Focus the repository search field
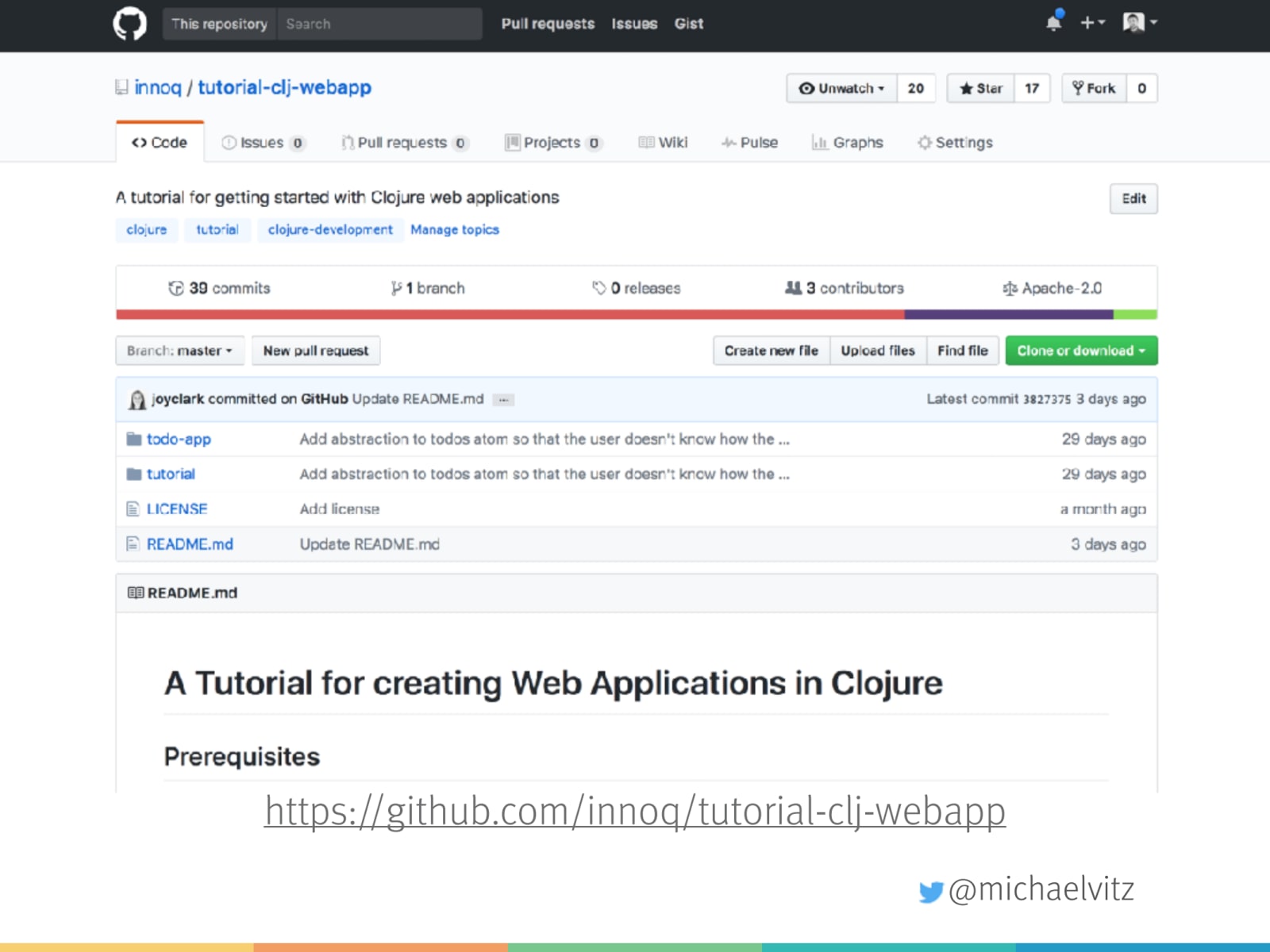Image resolution: width=1270 pixels, height=952 pixels. coord(379,24)
